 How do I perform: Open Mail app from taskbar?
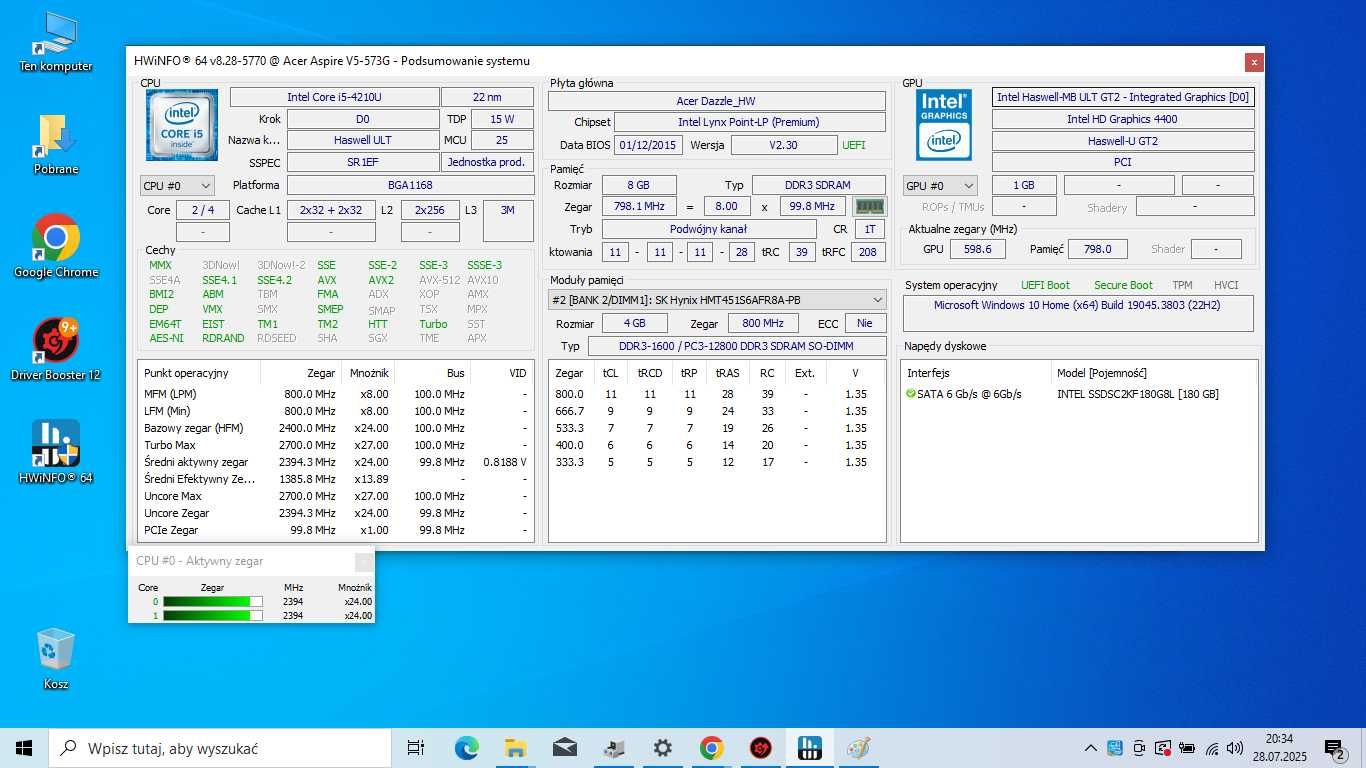(x=565, y=748)
